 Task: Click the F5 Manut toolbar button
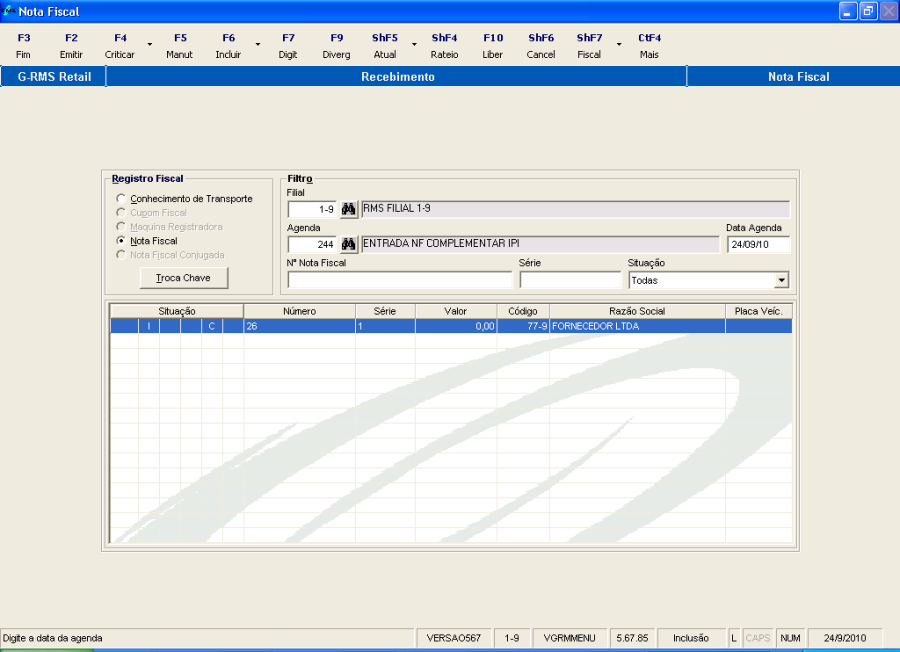point(180,46)
